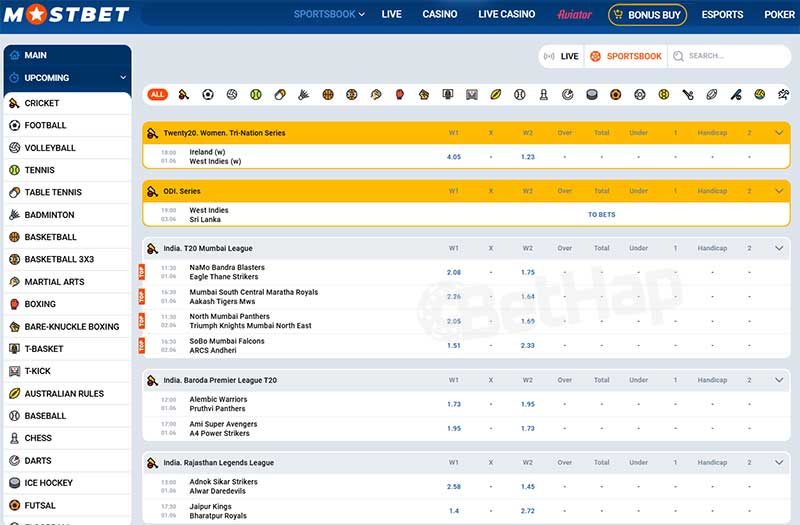
Task: Select ICE HOCKEY in the left sidebar
Action: tap(67, 483)
